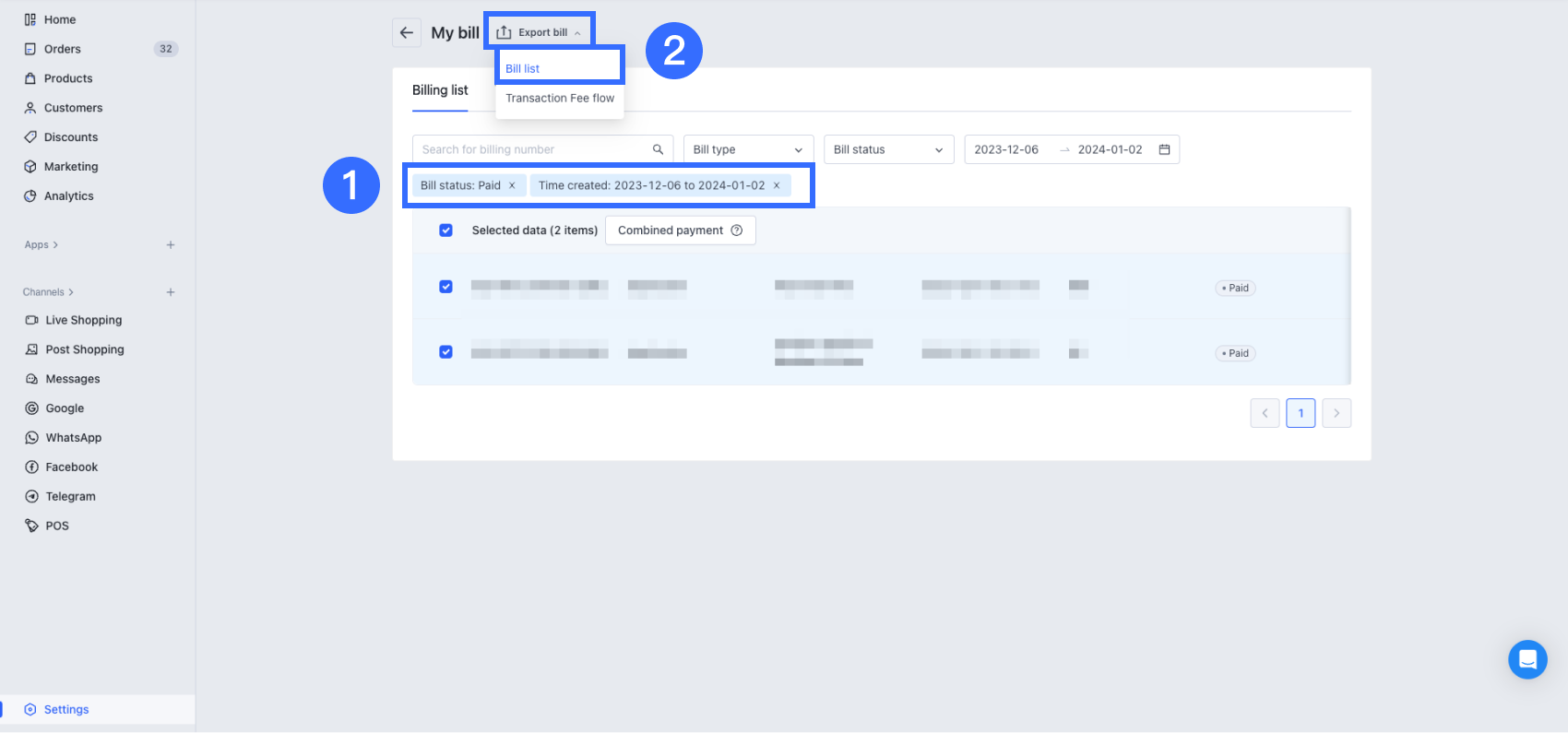Open the live chat support bubble
The height and width of the screenshot is (733, 1568).
pyautogui.click(x=1527, y=659)
